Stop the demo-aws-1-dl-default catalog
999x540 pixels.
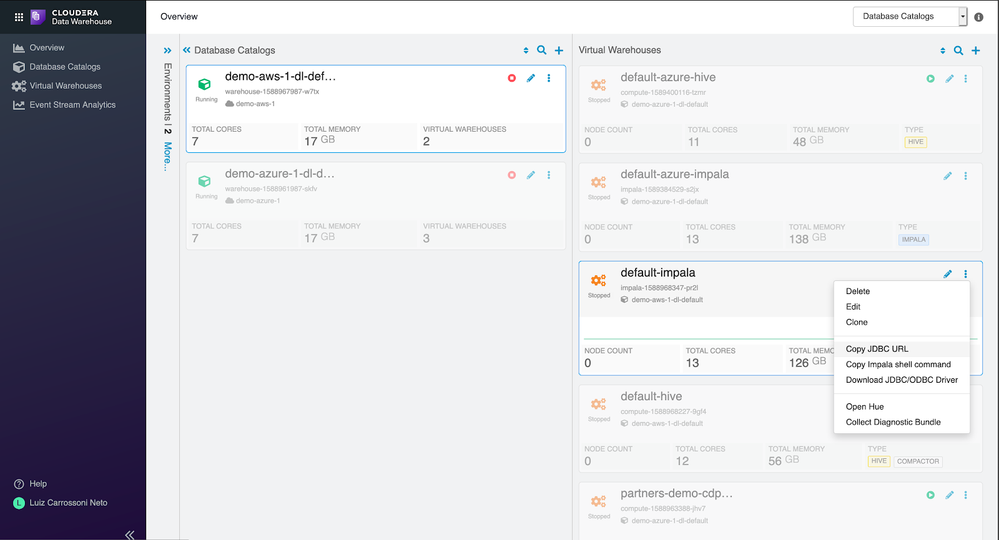(512, 78)
